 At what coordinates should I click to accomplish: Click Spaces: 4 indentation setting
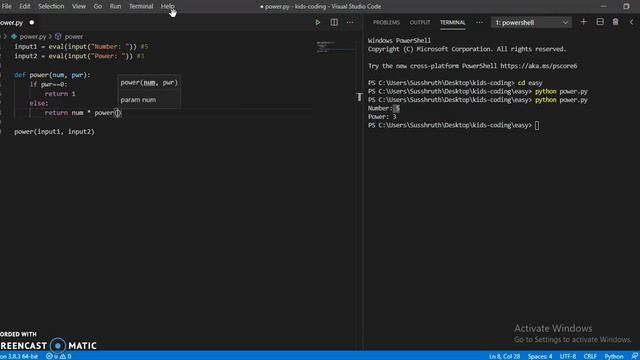pos(540,356)
